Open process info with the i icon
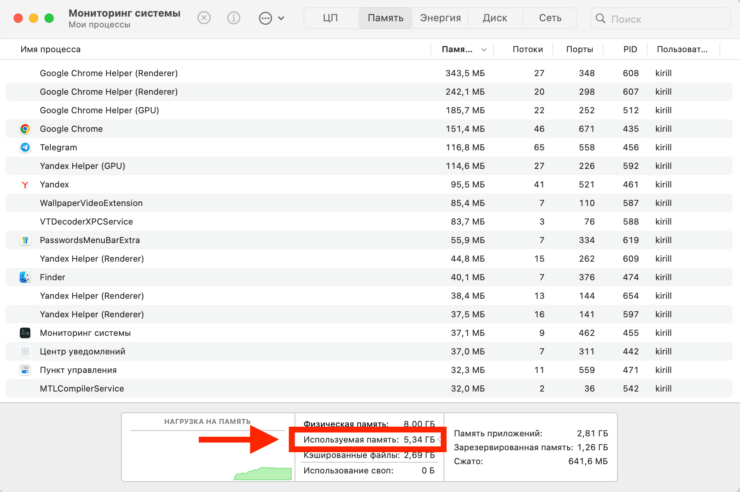This screenshot has width=740, height=492. coord(233,18)
